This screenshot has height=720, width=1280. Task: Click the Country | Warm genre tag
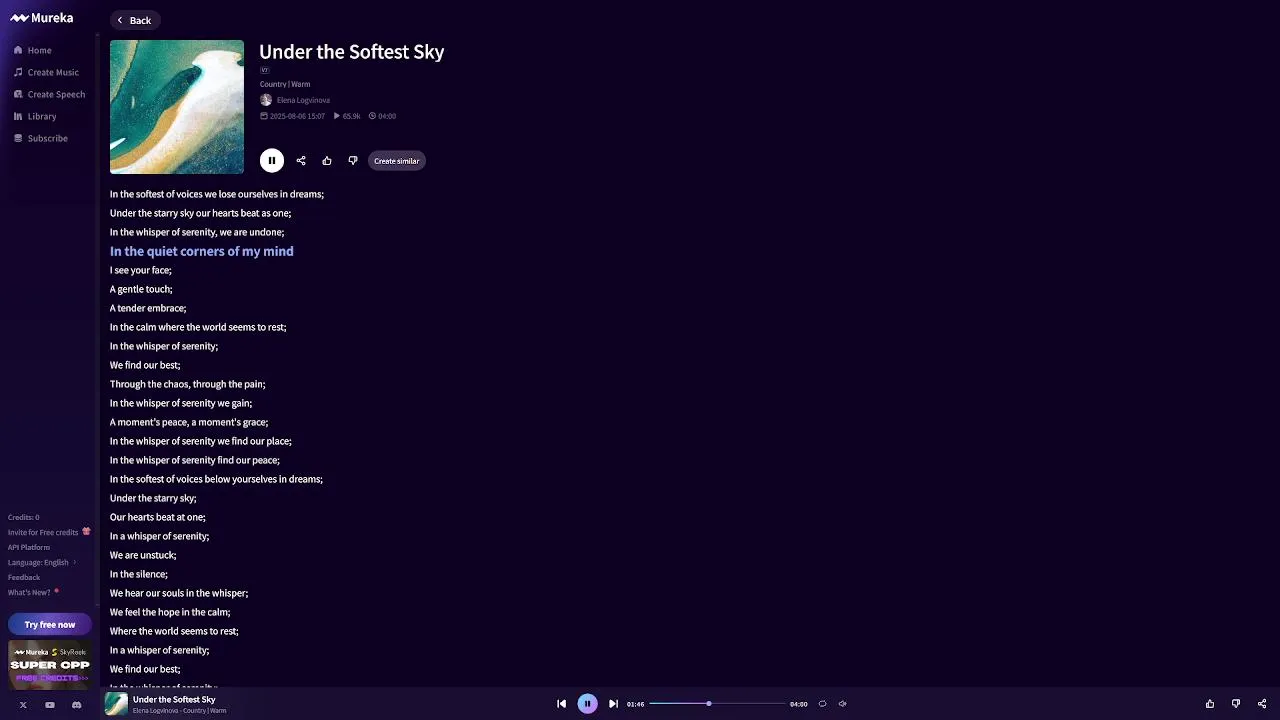(x=285, y=84)
